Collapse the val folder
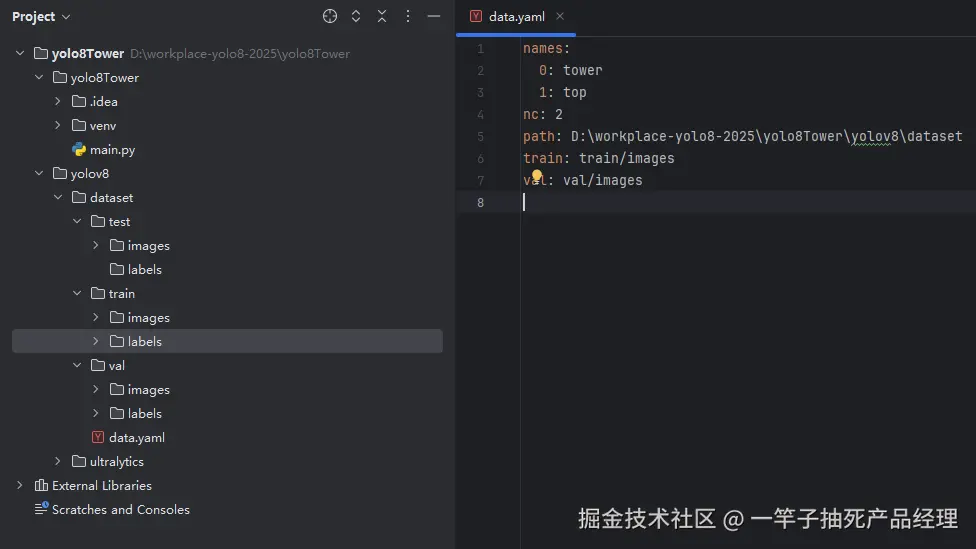The image size is (976, 549). point(77,365)
